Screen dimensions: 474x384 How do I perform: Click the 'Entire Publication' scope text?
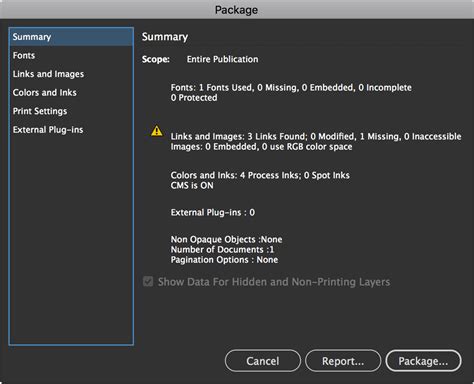click(222, 59)
